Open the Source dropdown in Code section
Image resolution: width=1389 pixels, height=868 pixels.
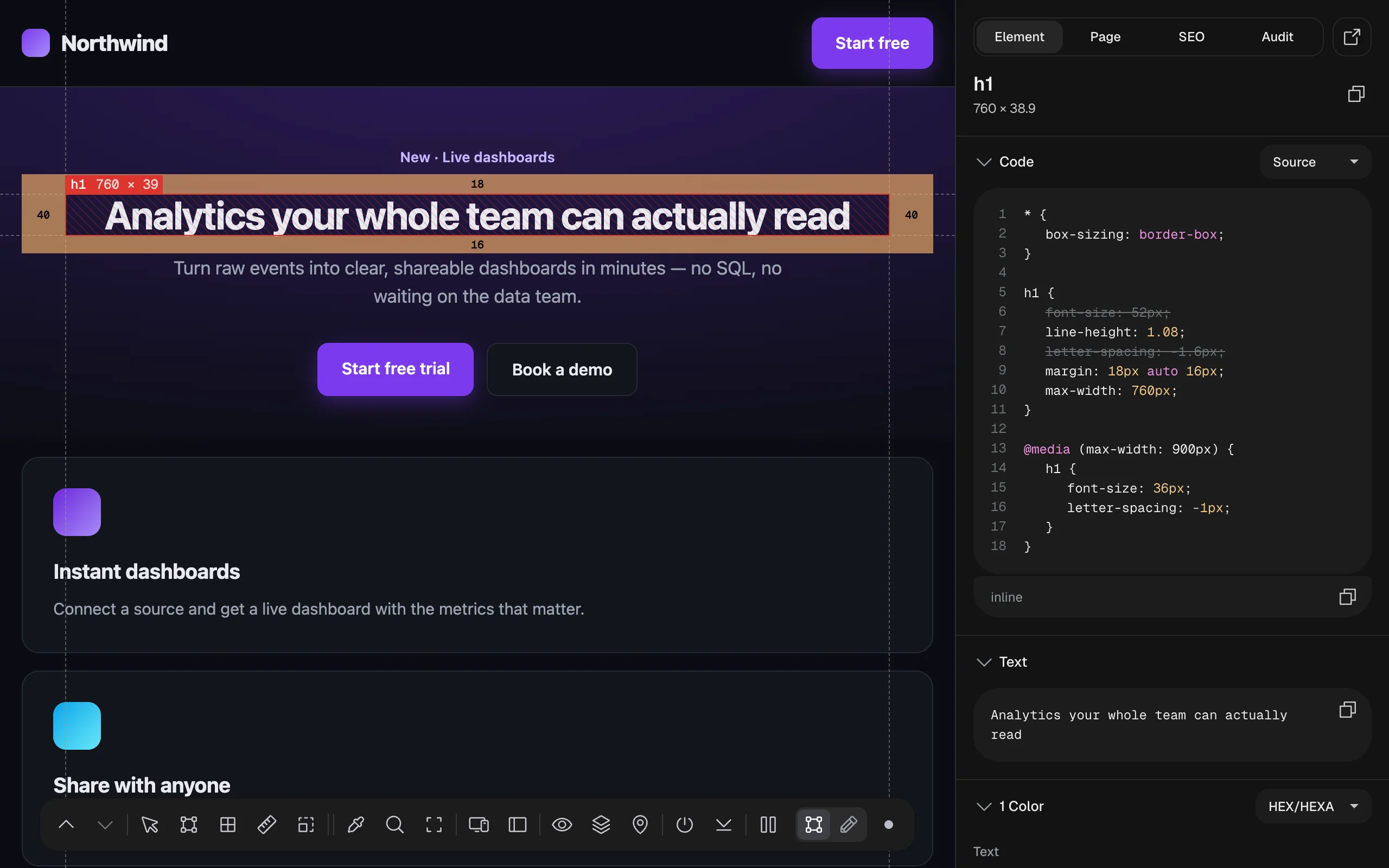coord(1315,162)
